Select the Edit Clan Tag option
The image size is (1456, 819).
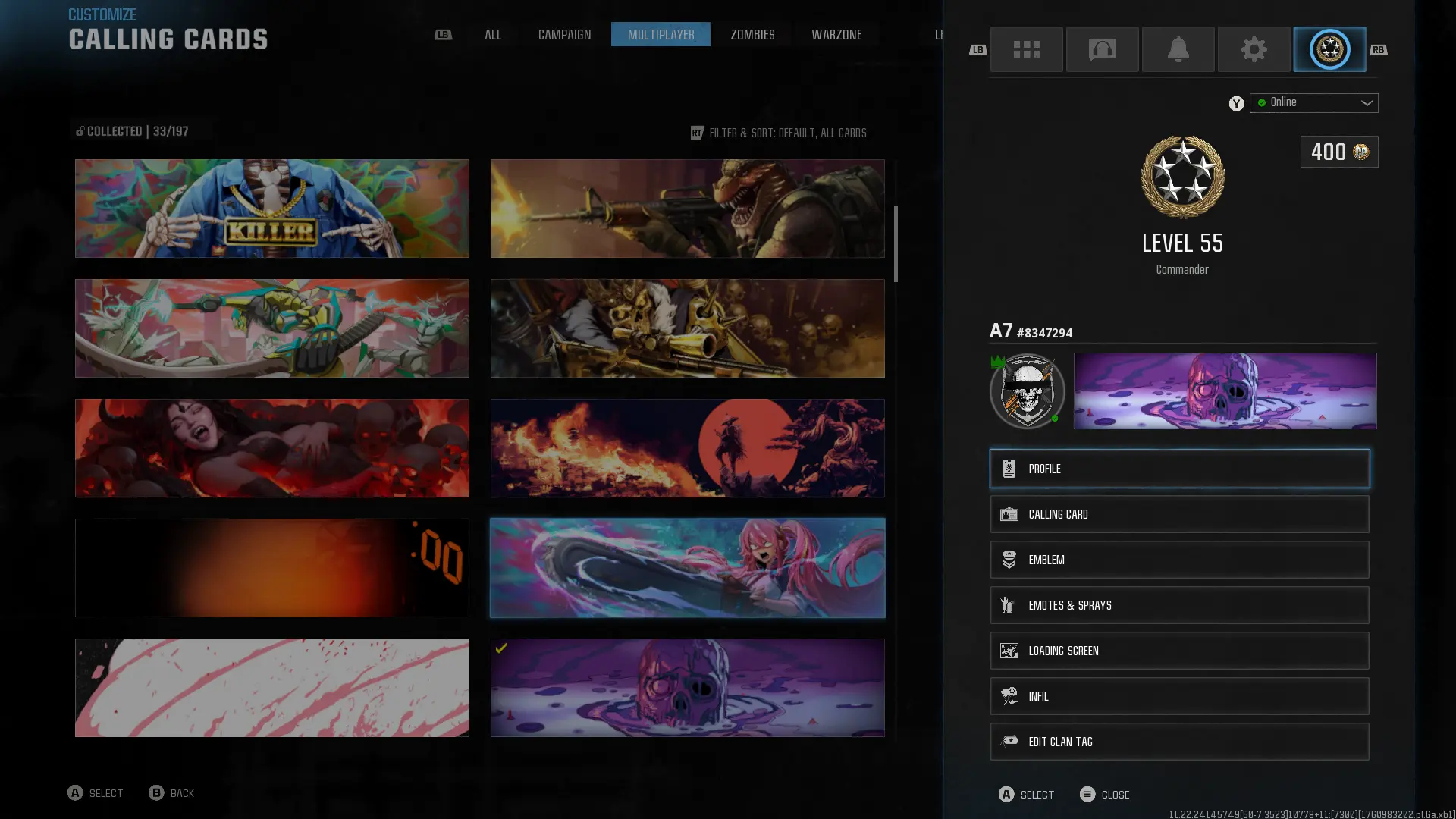click(1179, 742)
